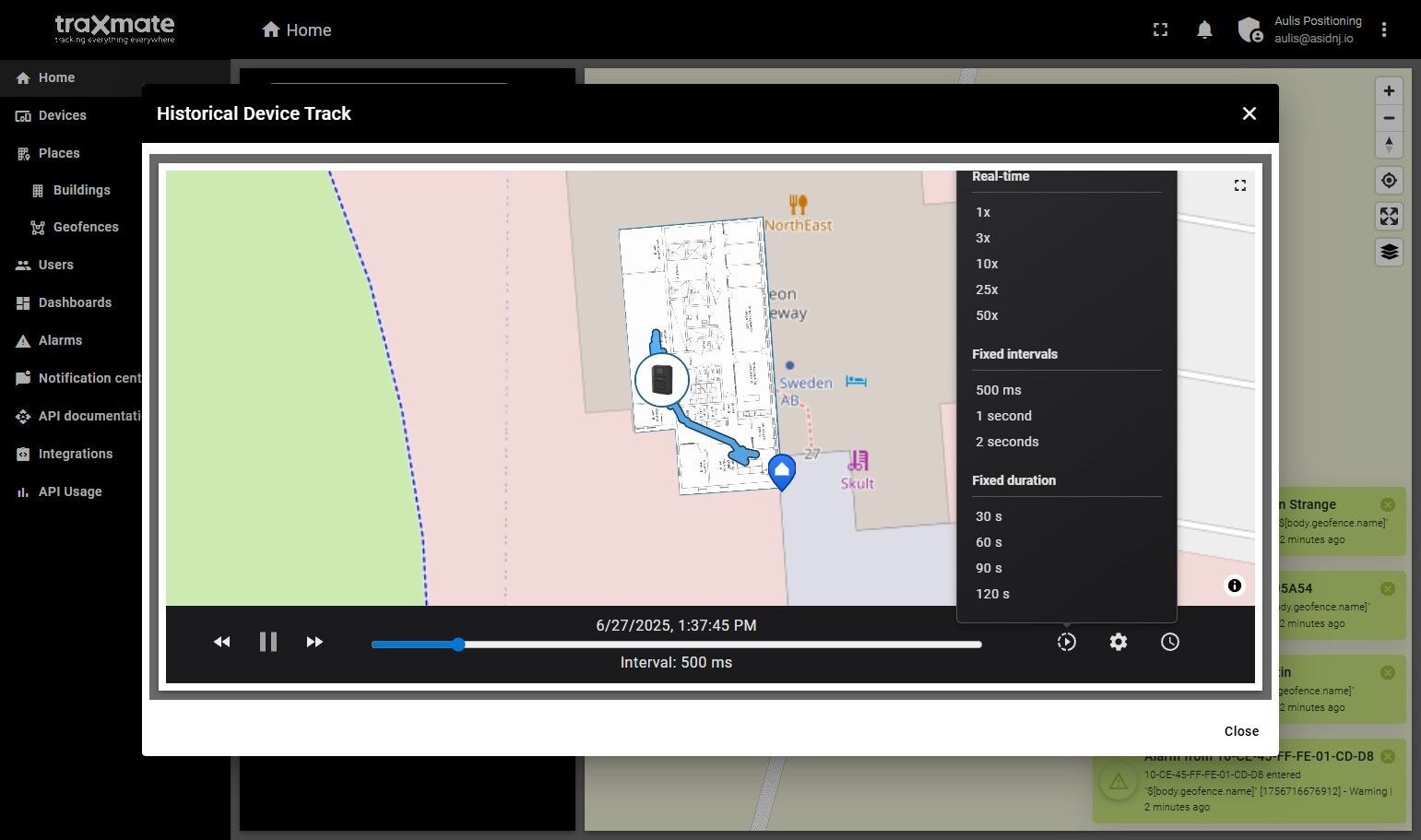Click the playback progress slider handle
The image size is (1421, 840).
458,645
